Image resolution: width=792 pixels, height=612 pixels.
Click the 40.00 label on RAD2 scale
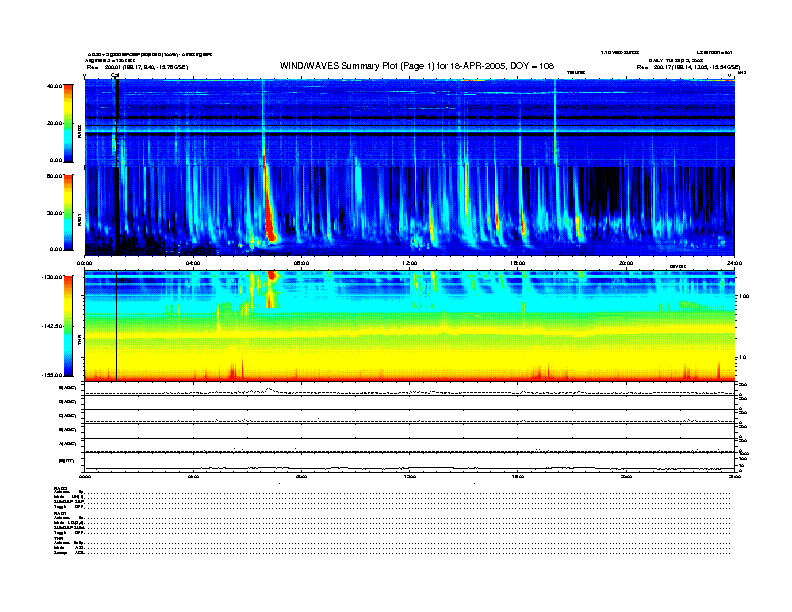(54, 86)
